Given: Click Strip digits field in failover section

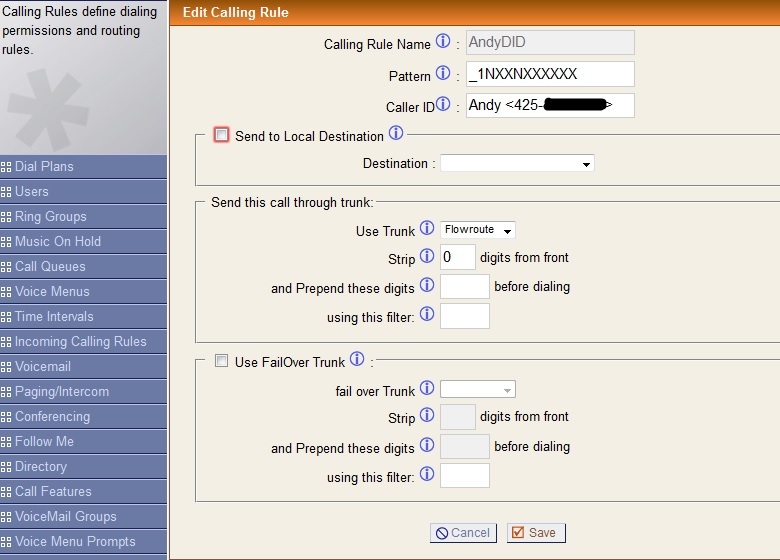Looking at the screenshot, I should [x=458, y=417].
